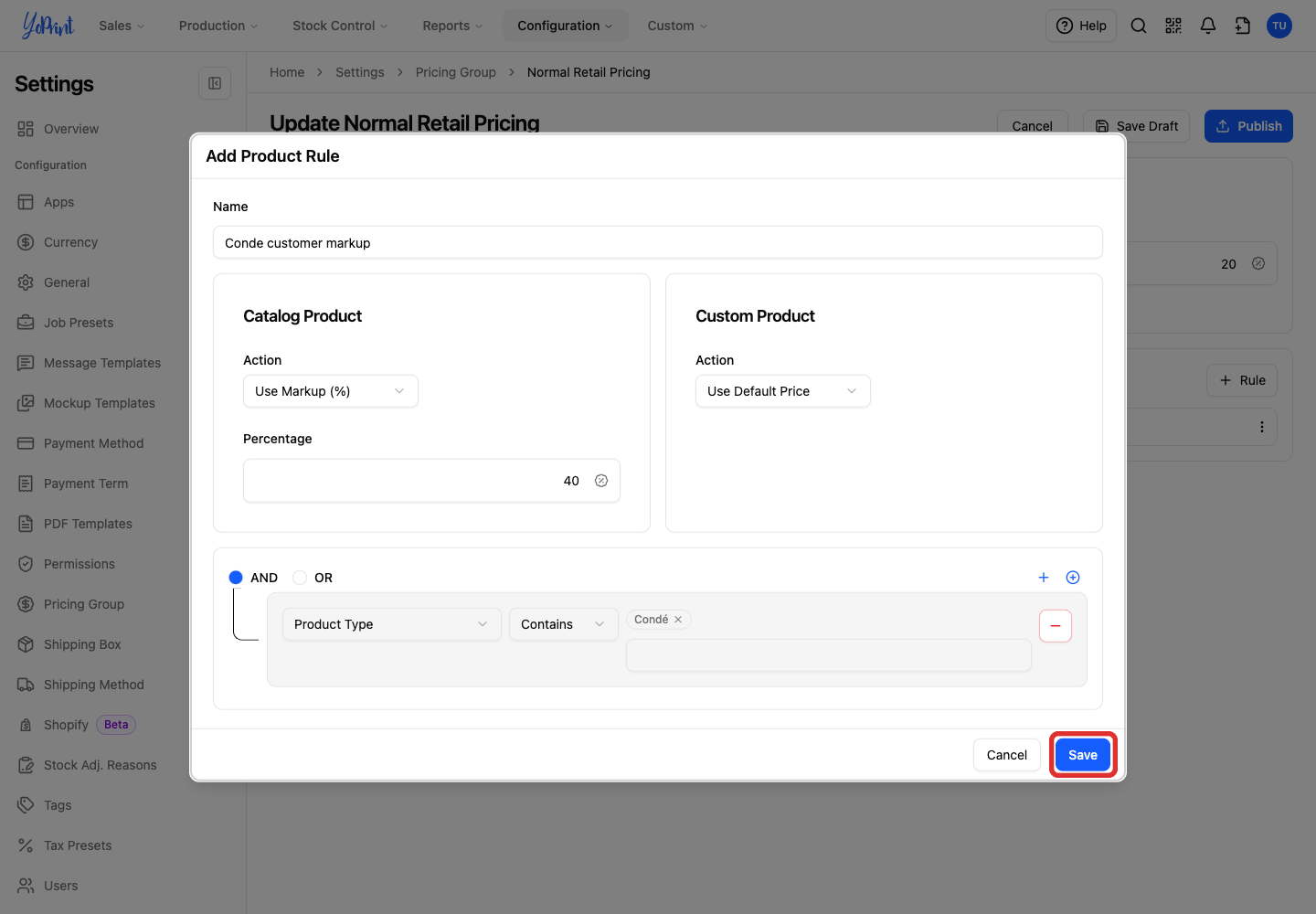The image size is (1316, 914).
Task: Open the search icon in top bar
Action: pyautogui.click(x=1139, y=26)
